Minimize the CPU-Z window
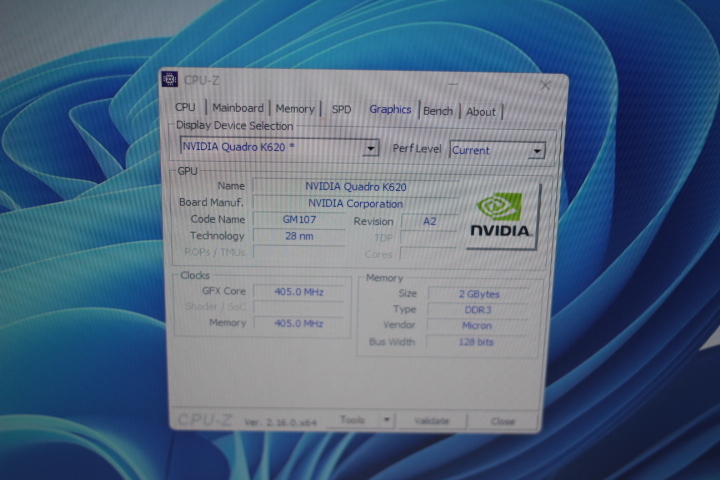 453,84
